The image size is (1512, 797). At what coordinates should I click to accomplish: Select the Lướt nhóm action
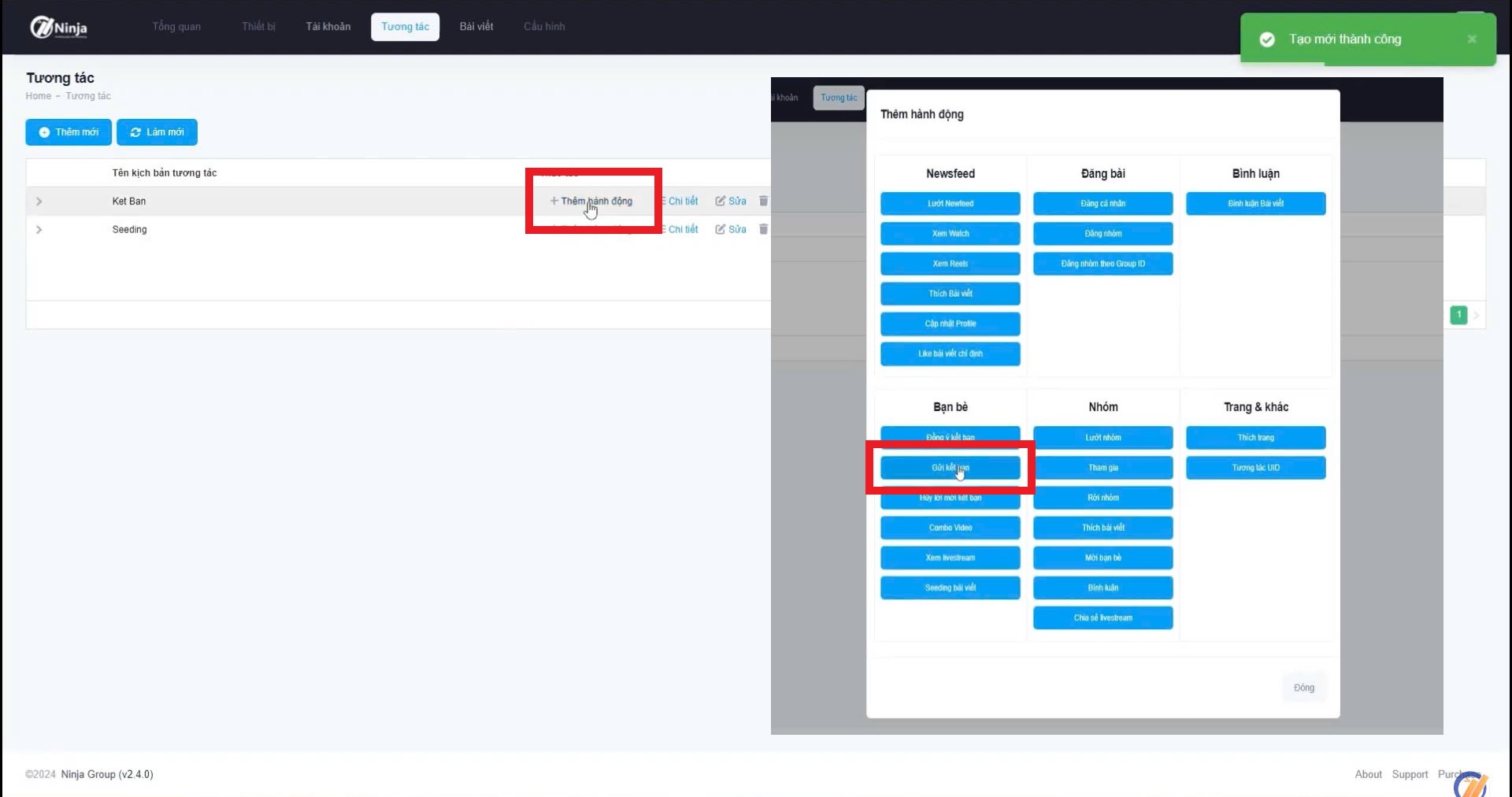tap(1102, 438)
